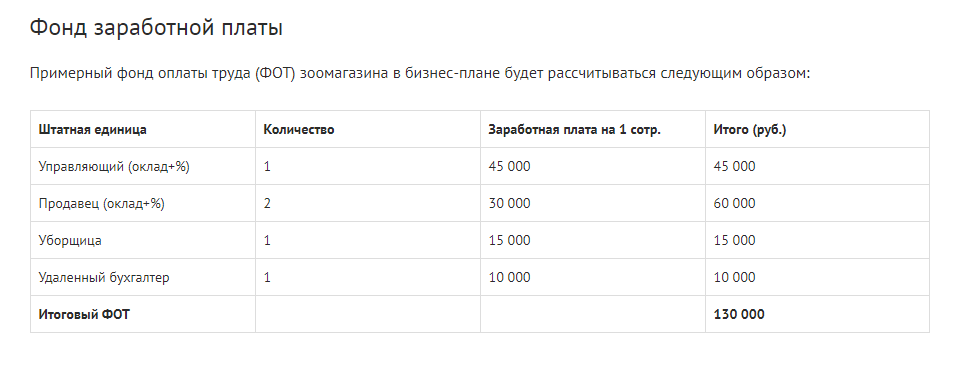Click the 'Удаленный бухгалтер' cell
Image resolution: width=977 pixels, height=365 pixels.
click(103, 277)
